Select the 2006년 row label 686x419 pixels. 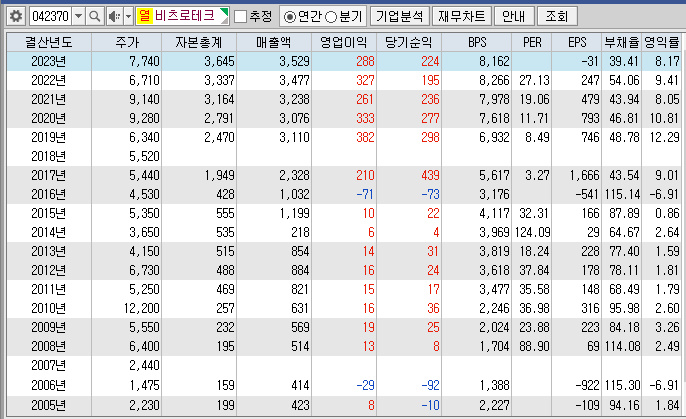coord(49,385)
